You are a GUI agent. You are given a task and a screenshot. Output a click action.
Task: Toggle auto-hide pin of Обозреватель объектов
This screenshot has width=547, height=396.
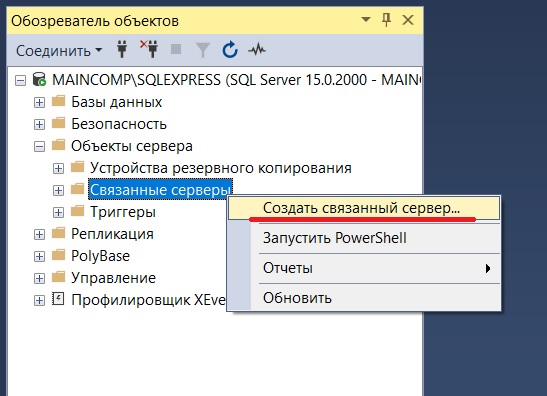click(387, 20)
